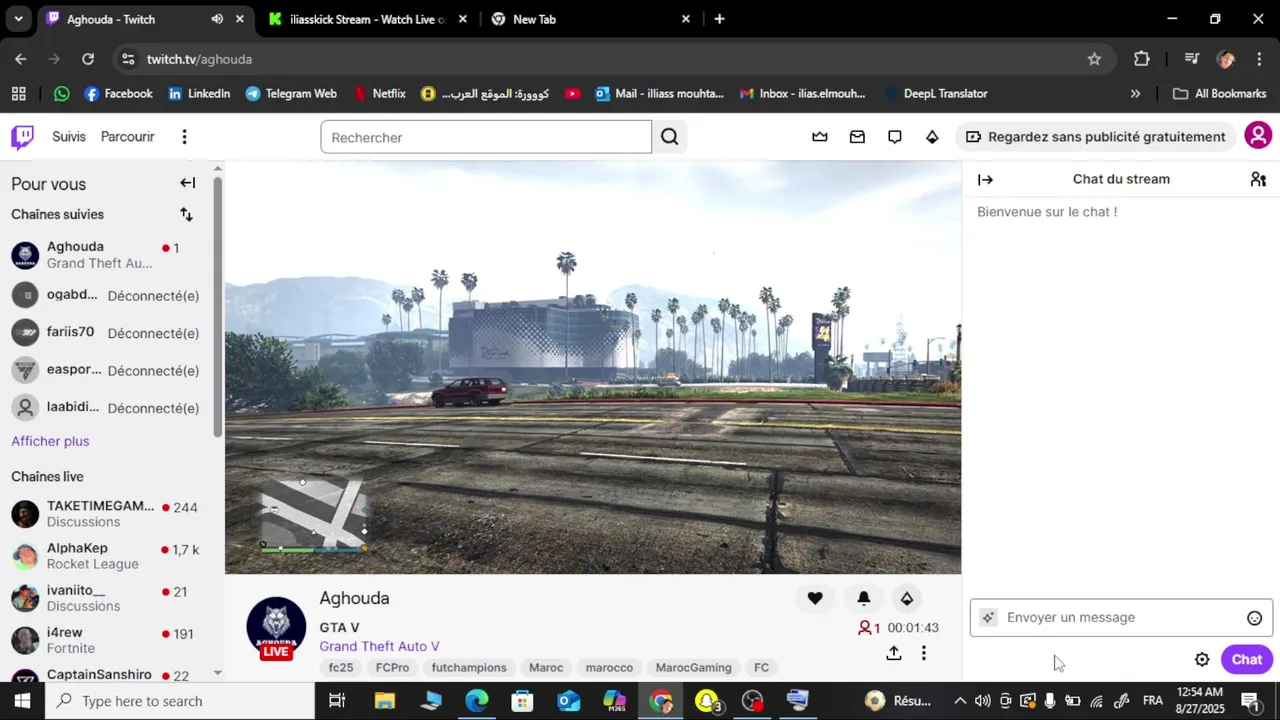1280x720 pixels.
Task: Open the notifications inbox envelope icon
Action: coord(857,137)
